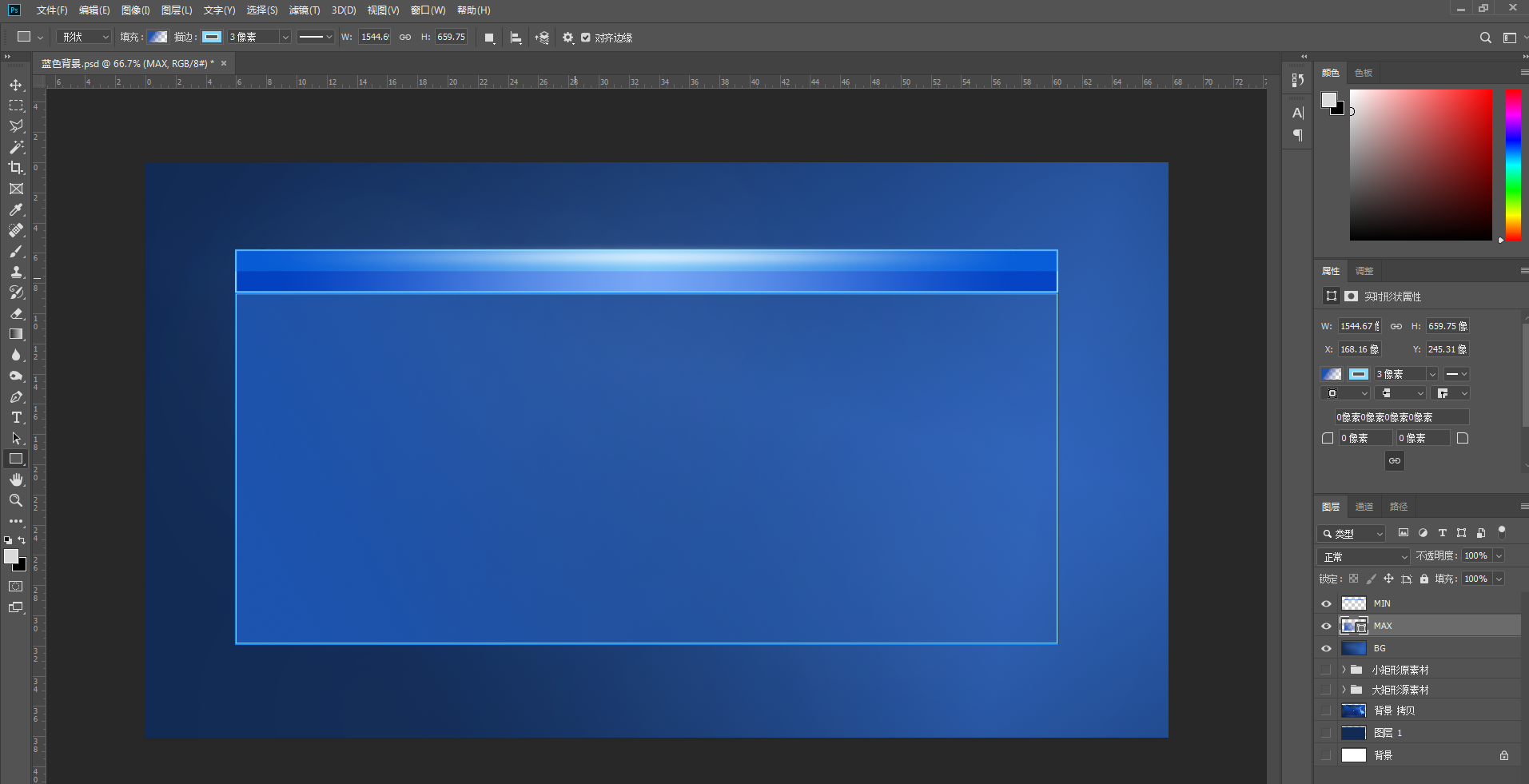Select the Move tool
1529x784 pixels.
(x=16, y=85)
